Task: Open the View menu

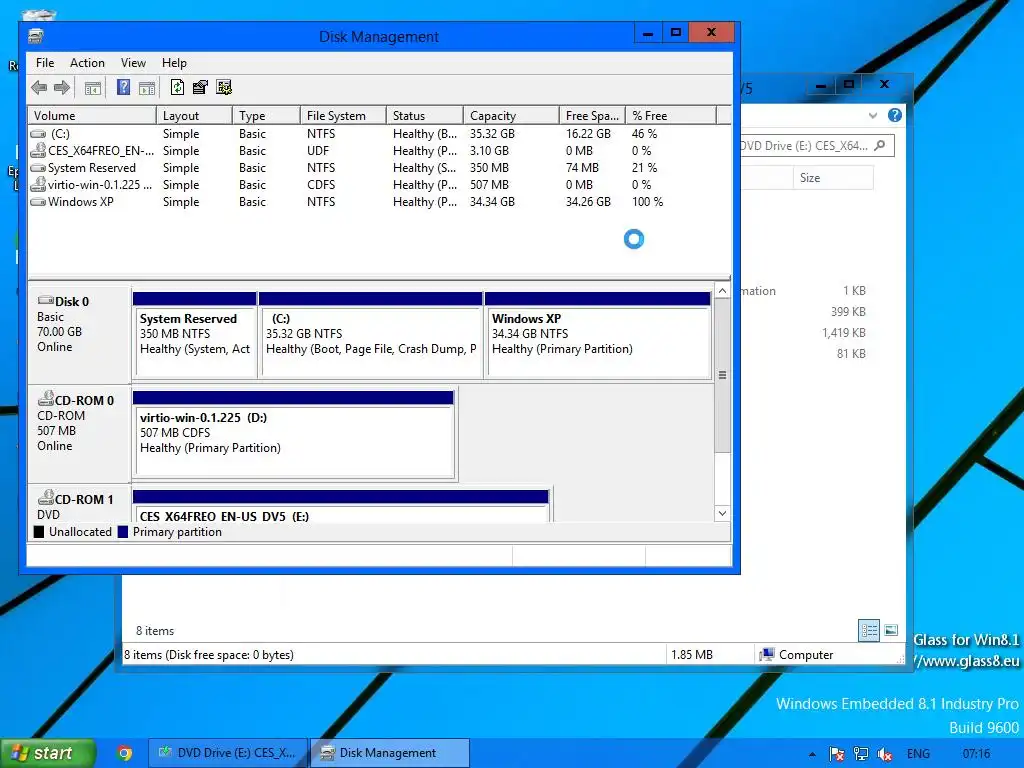Action: pyautogui.click(x=133, y=63)
